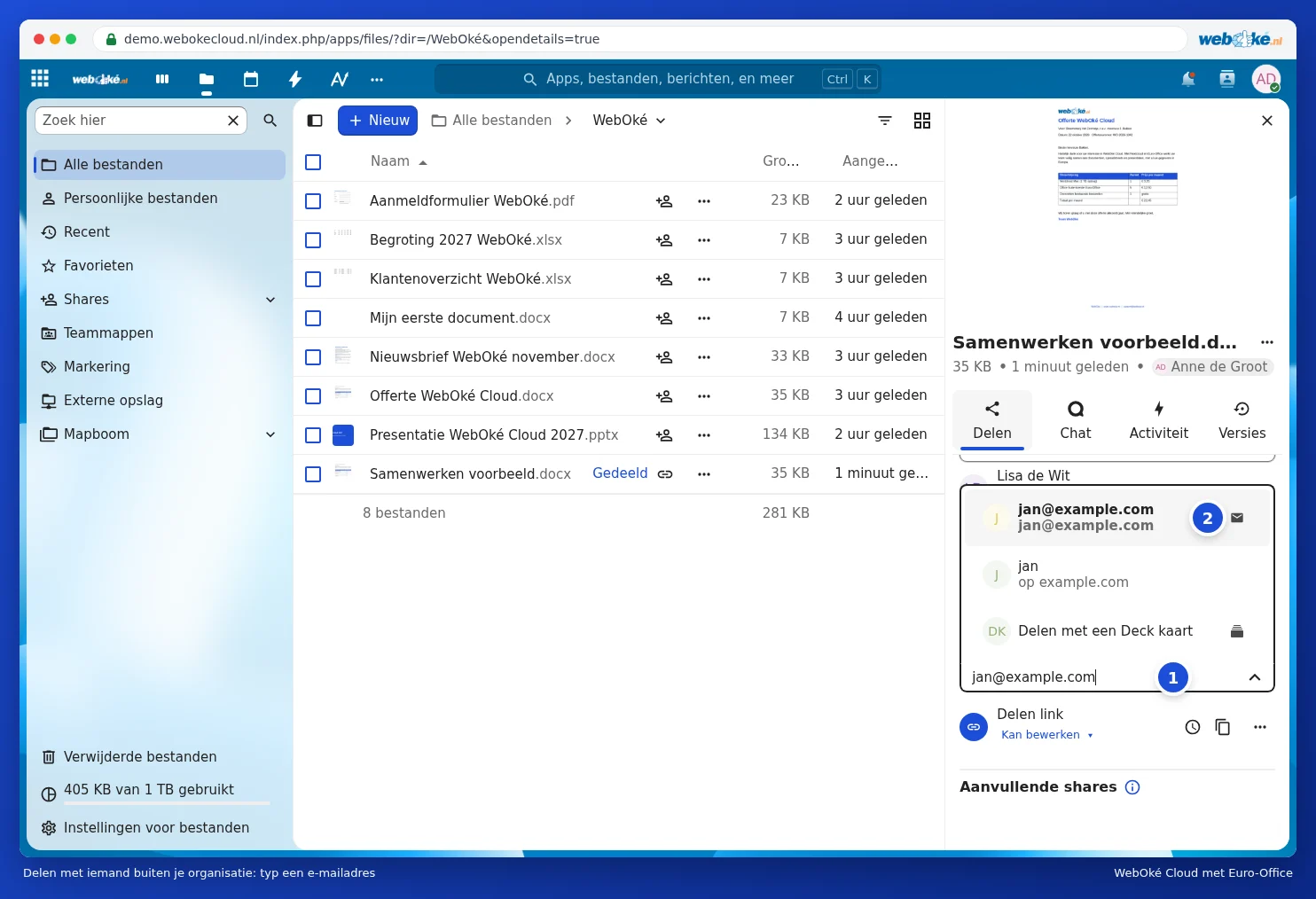The image size is (1316, 899).
Task: Switch to the Activiteit tab
Action: [1159, 420]
